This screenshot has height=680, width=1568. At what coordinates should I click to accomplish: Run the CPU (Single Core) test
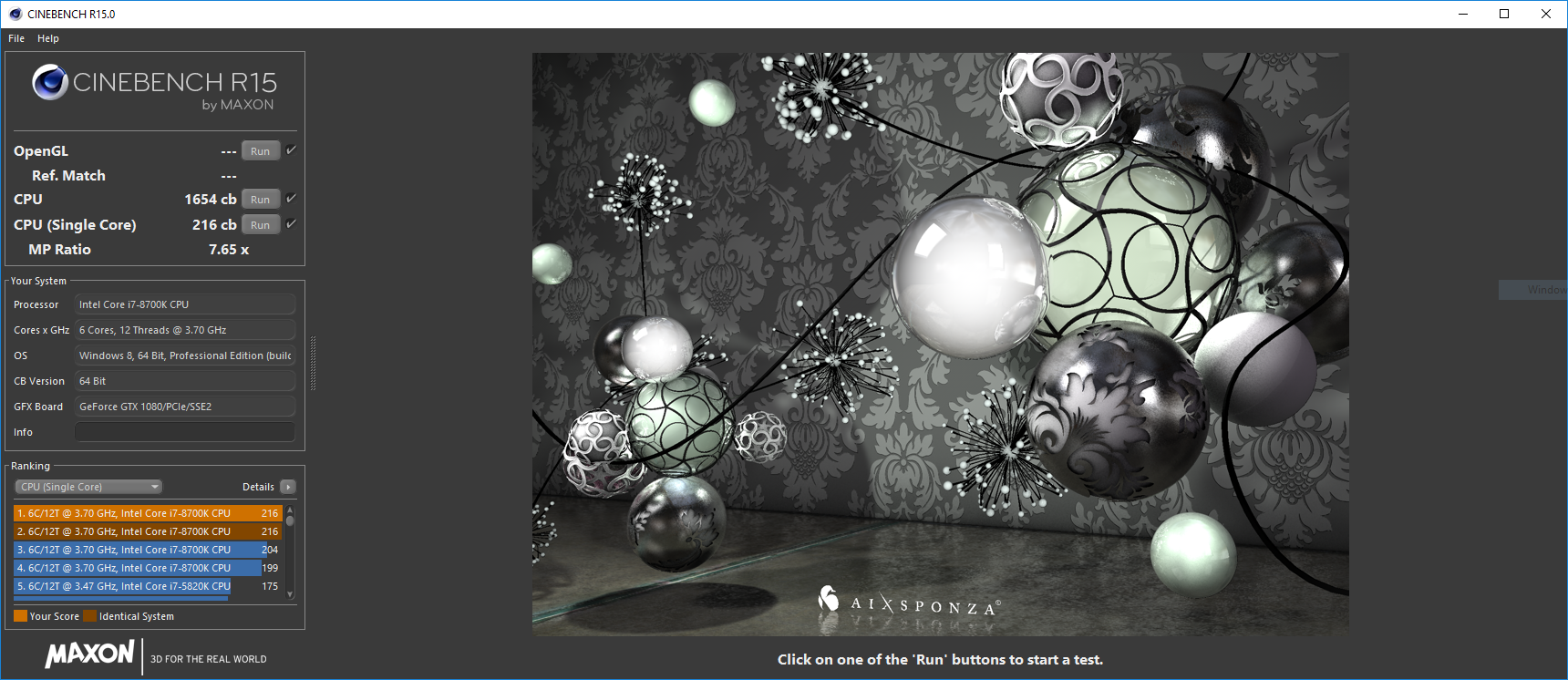pos(261,225)
